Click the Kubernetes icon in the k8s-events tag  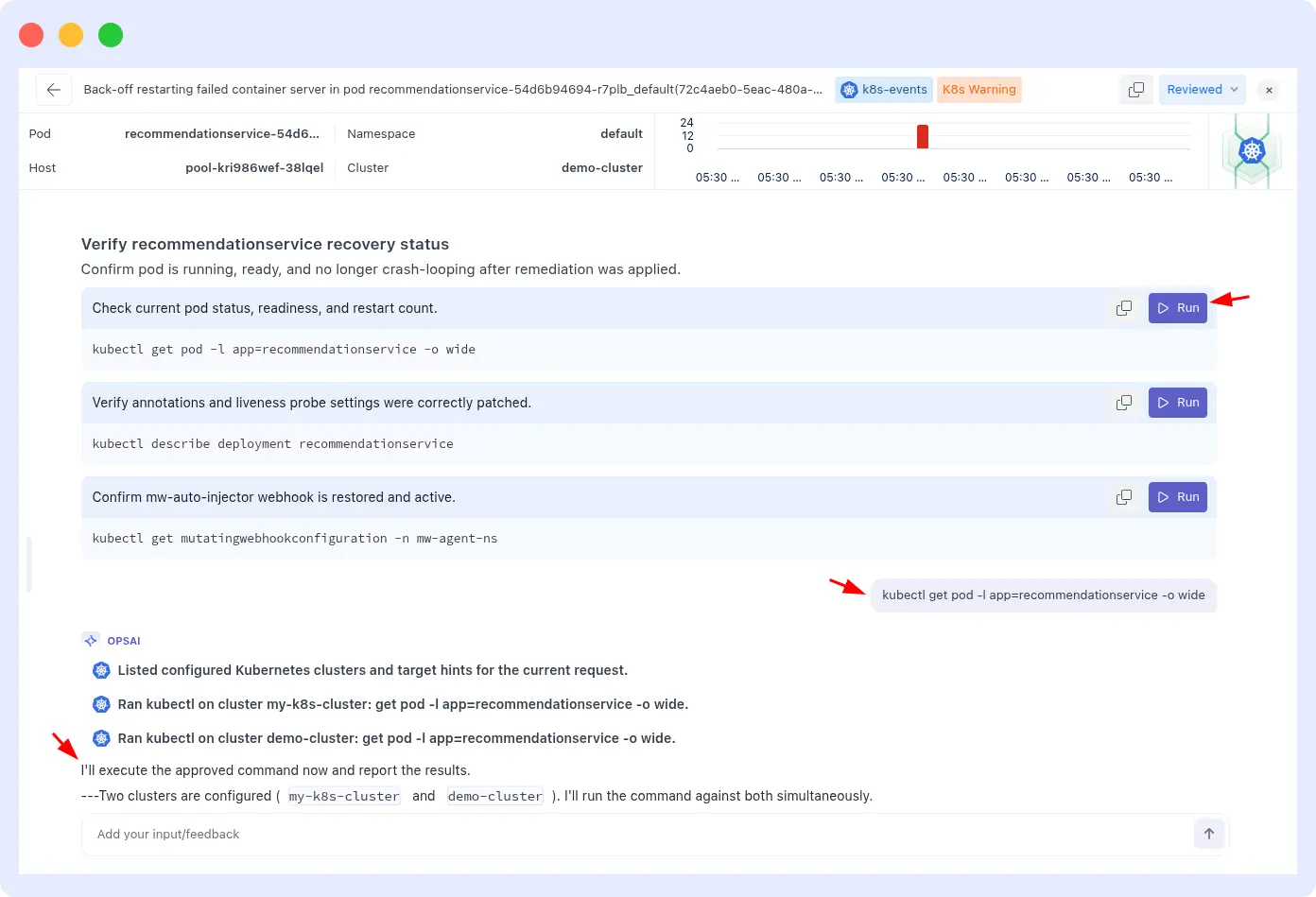(x=849, y=90)
